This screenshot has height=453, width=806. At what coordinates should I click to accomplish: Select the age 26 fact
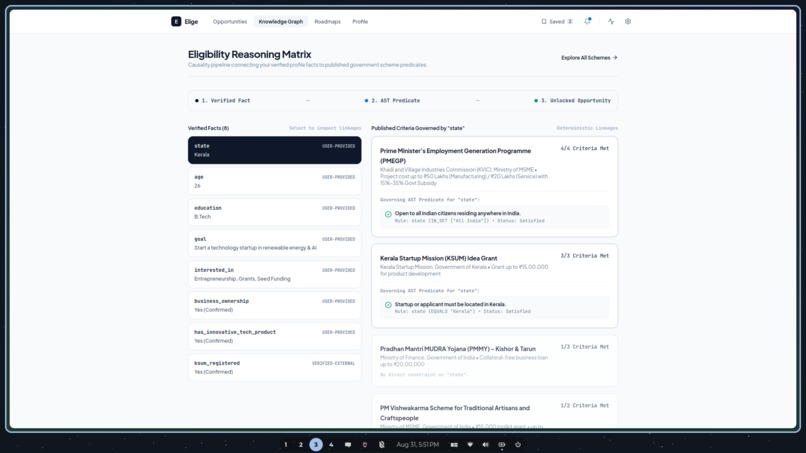pos(274,181)
